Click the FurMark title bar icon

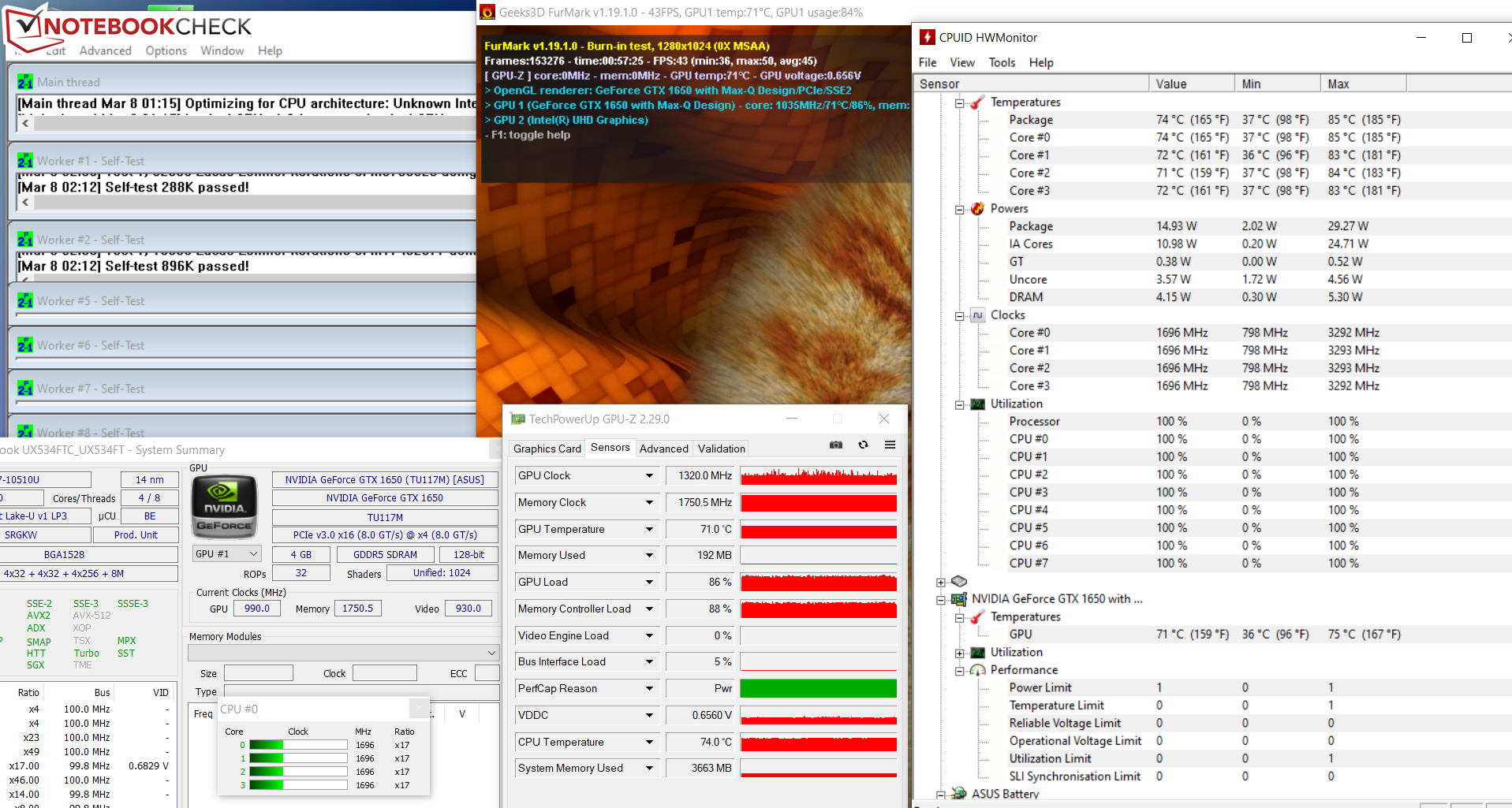point(487,12)
